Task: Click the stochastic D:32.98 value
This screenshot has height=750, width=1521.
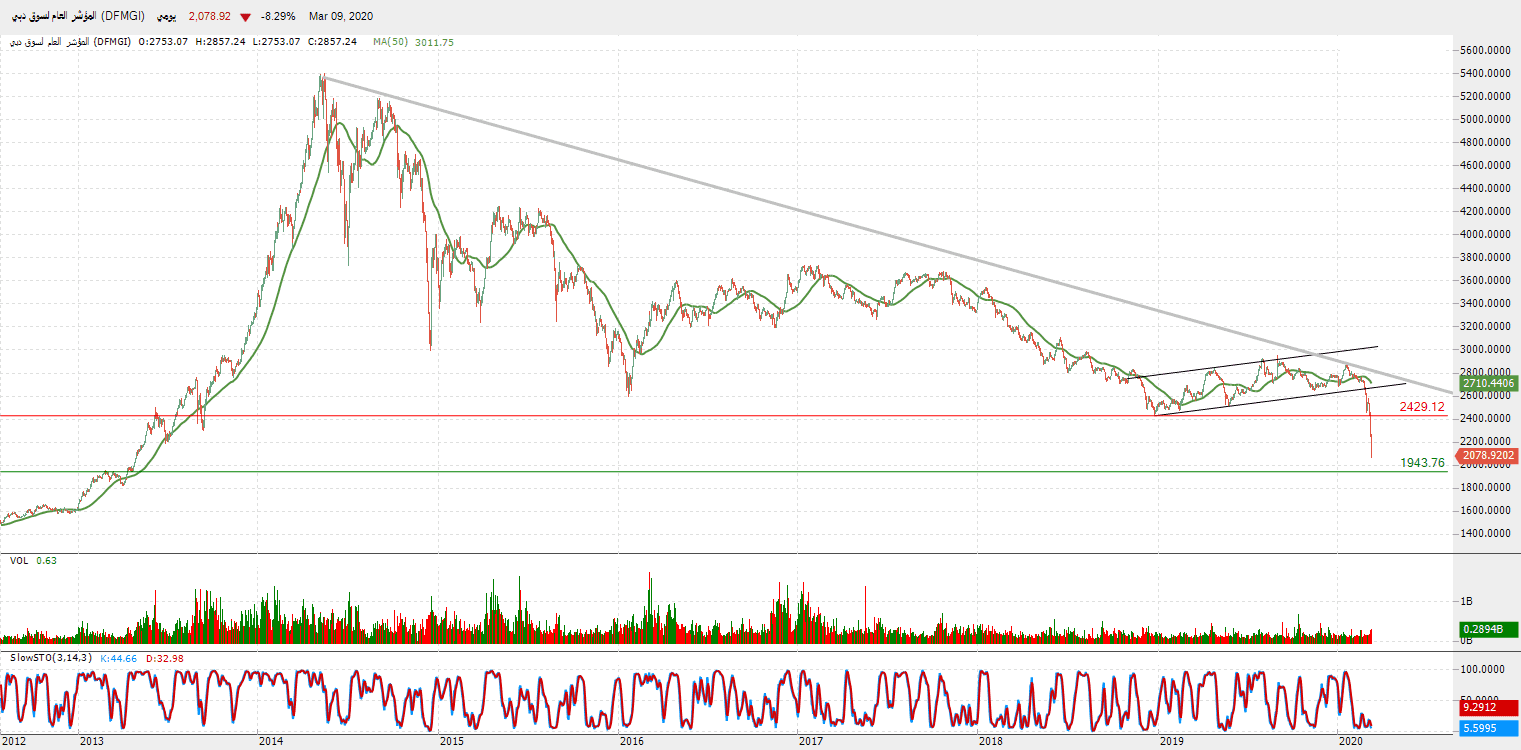Action: pyautogui.click(x=165, y=658)
